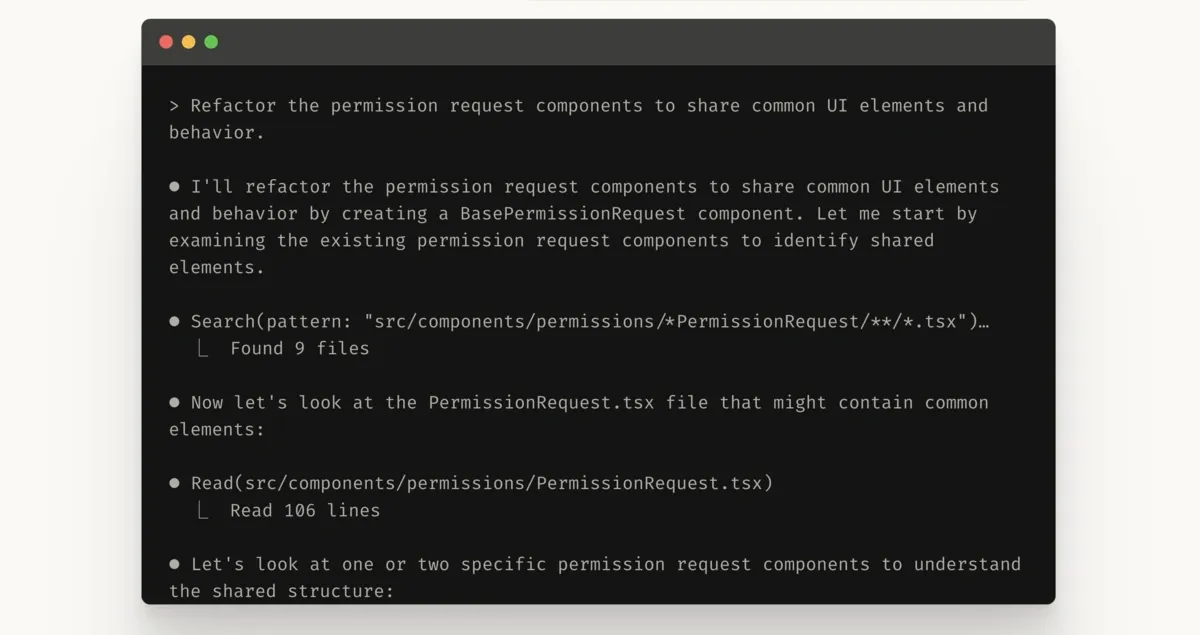Click the bullet beside the Read command

click(x=174, y=484)
